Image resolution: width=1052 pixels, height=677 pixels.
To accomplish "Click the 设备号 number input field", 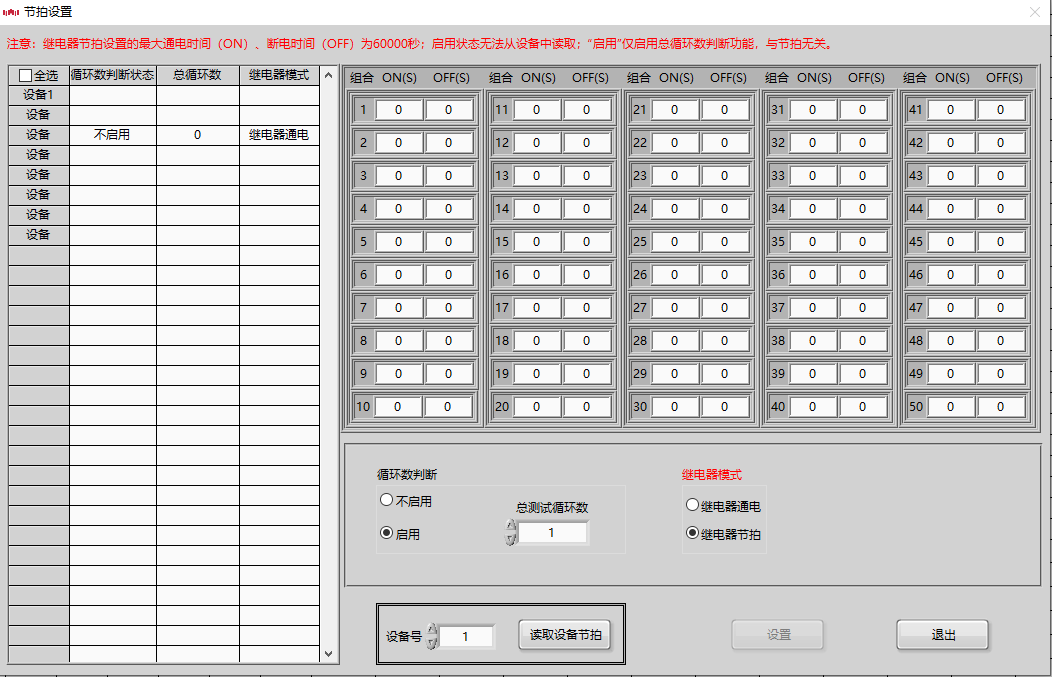I will [466, 636].
